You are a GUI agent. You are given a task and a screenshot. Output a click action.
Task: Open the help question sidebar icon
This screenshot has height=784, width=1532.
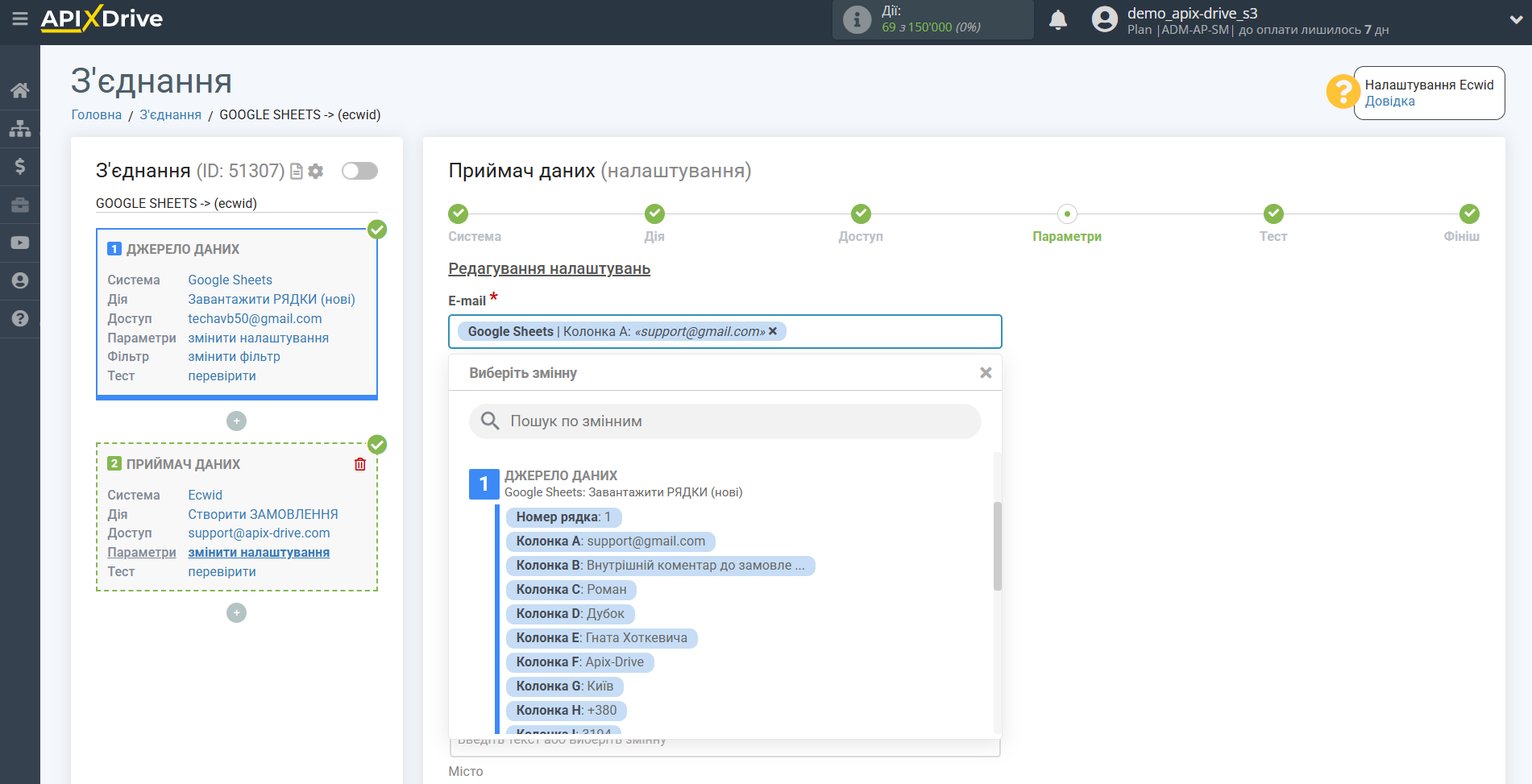pos(20,318)
